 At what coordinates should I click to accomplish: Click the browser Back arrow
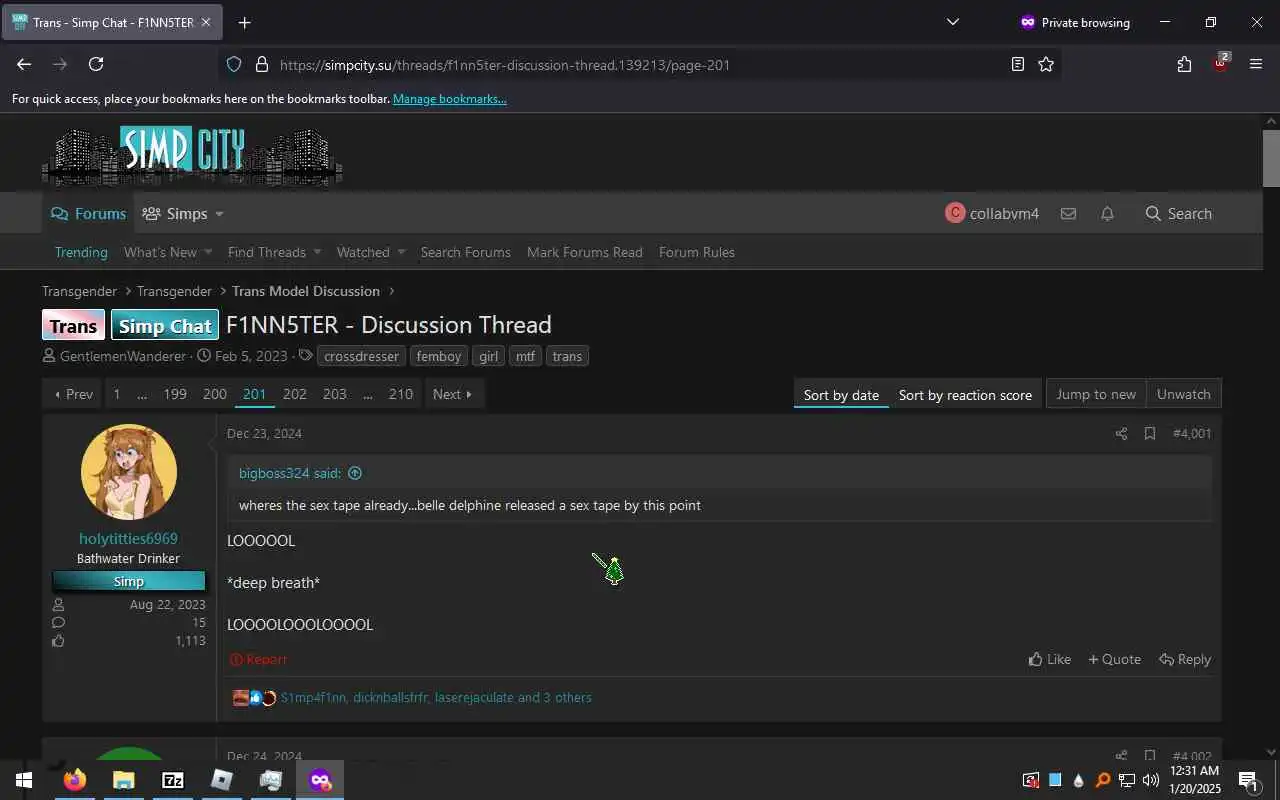tap(24, 64)
